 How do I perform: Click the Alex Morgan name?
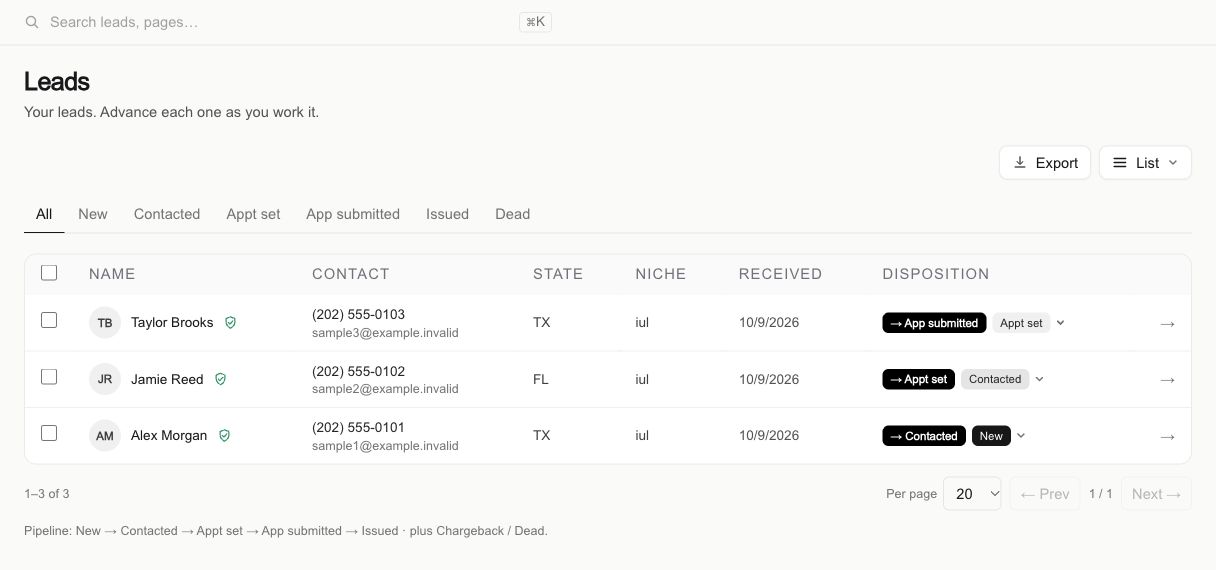click(169, 436)
